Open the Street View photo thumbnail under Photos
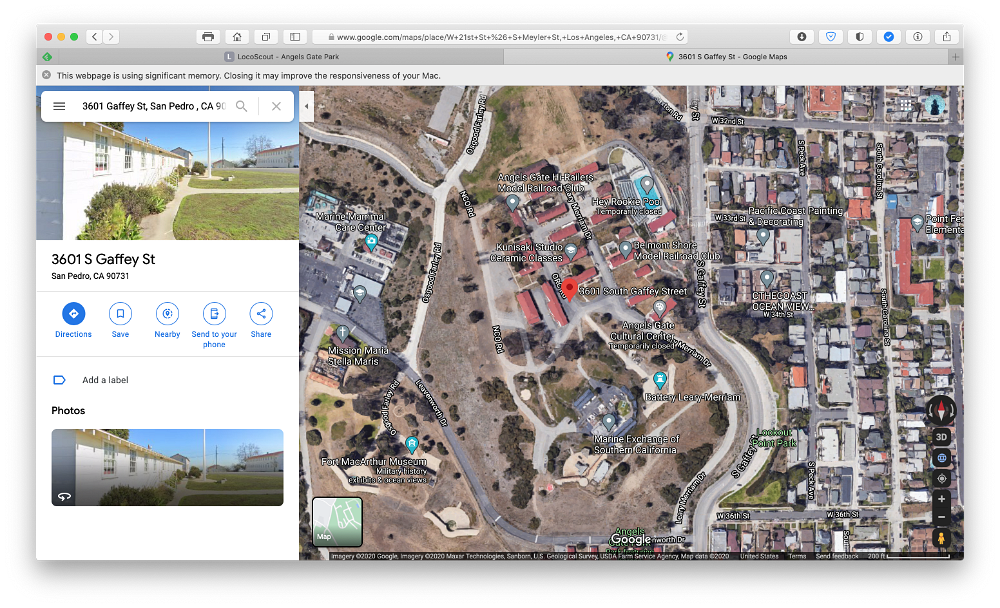The image size is (1000, 608). point(167,467)
